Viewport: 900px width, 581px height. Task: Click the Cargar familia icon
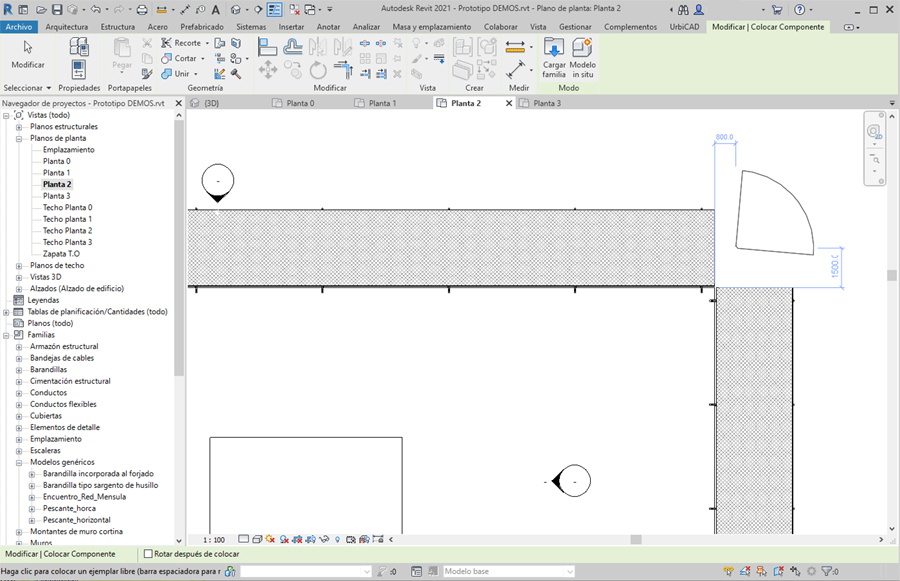click(x=553, y=47)
